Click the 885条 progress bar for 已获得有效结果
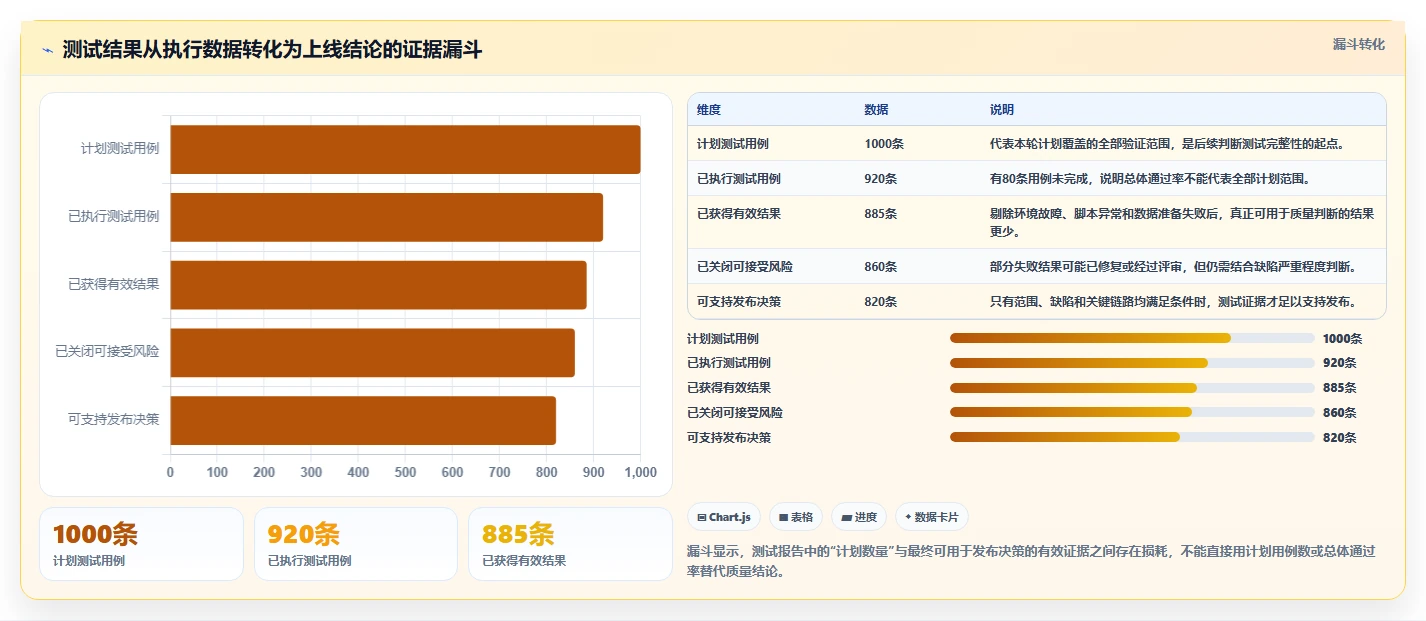This screenshot has width=1426, height=621. [x=1132, y=387]
